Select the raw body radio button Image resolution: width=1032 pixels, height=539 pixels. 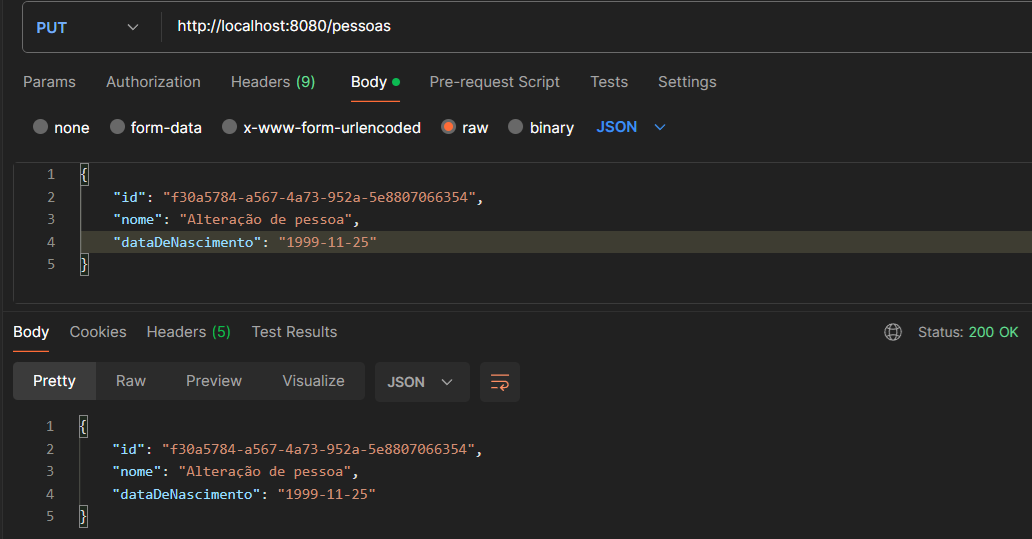point(449,127)
